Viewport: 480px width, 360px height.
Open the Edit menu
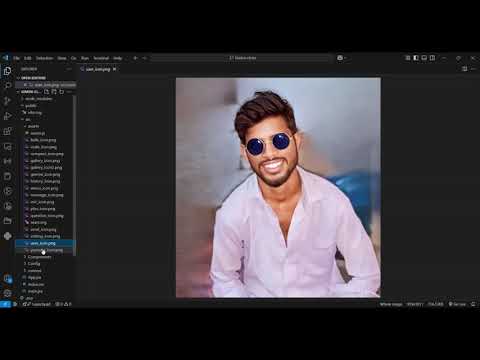(28, 58)
